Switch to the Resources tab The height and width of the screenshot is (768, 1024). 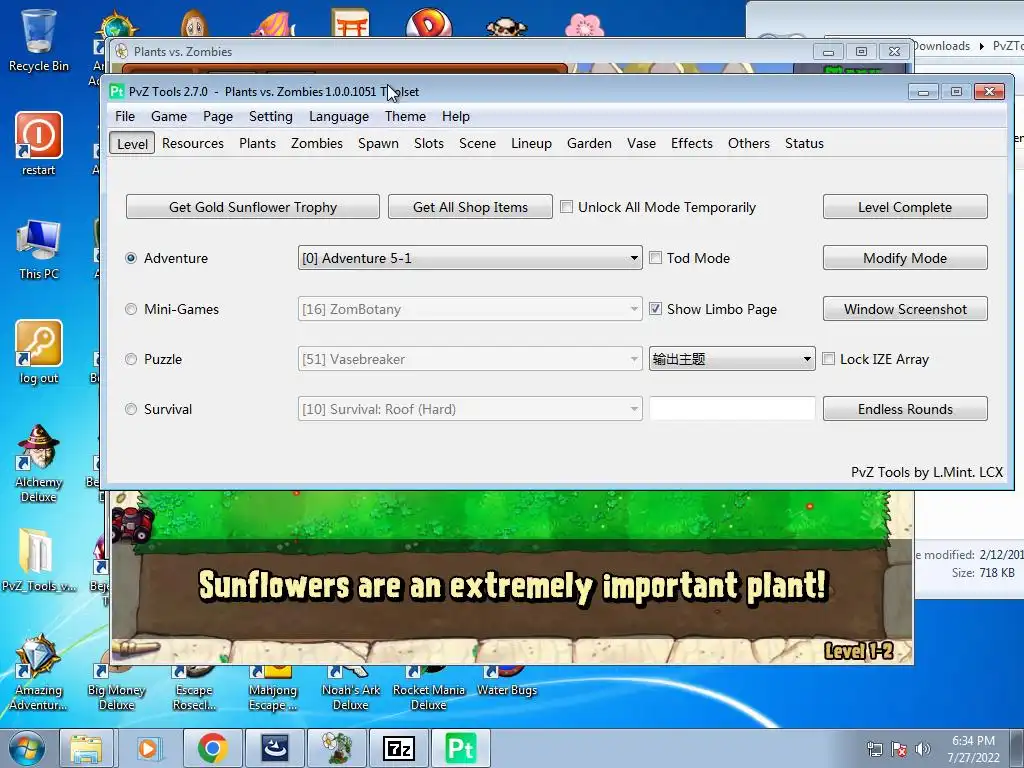[x=193, y=143]
